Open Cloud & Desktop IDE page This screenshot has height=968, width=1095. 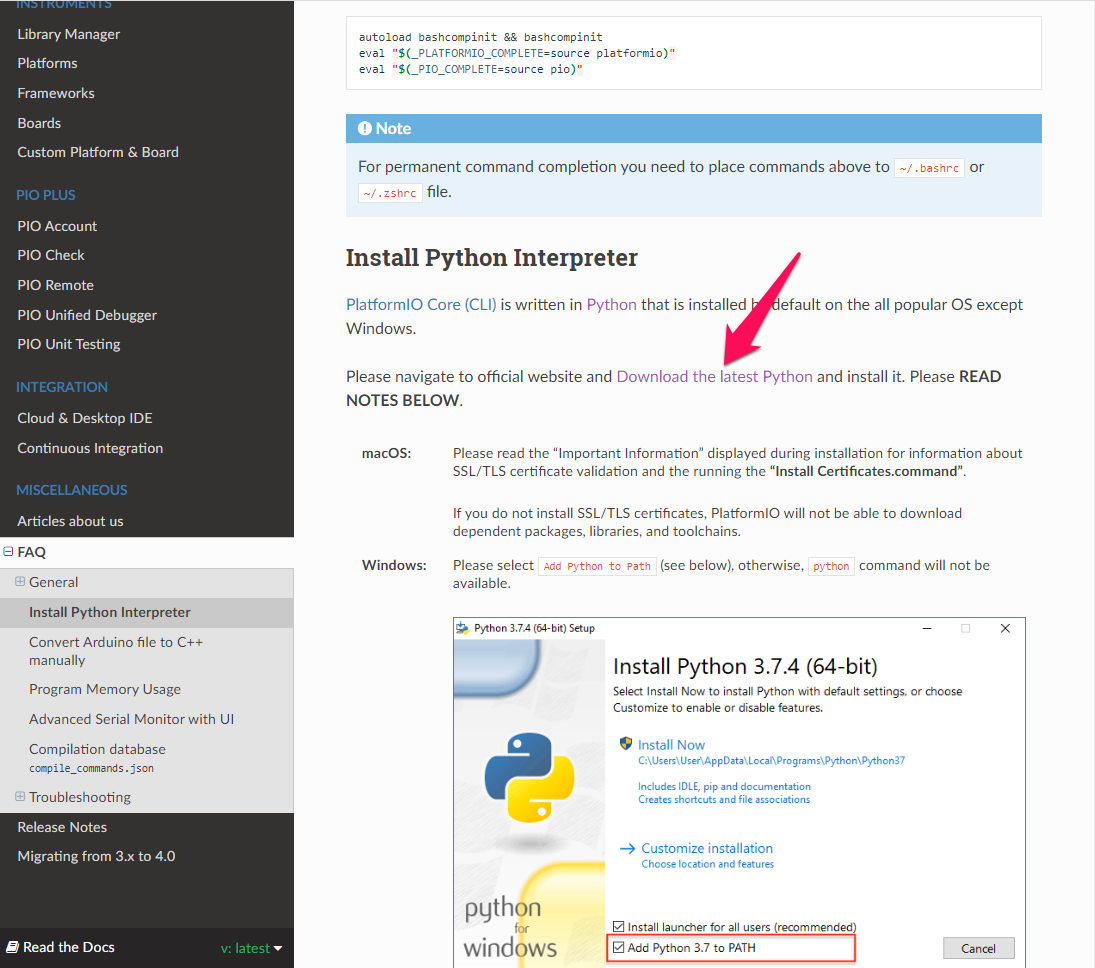pyautogui.click(x=84, y=418)
